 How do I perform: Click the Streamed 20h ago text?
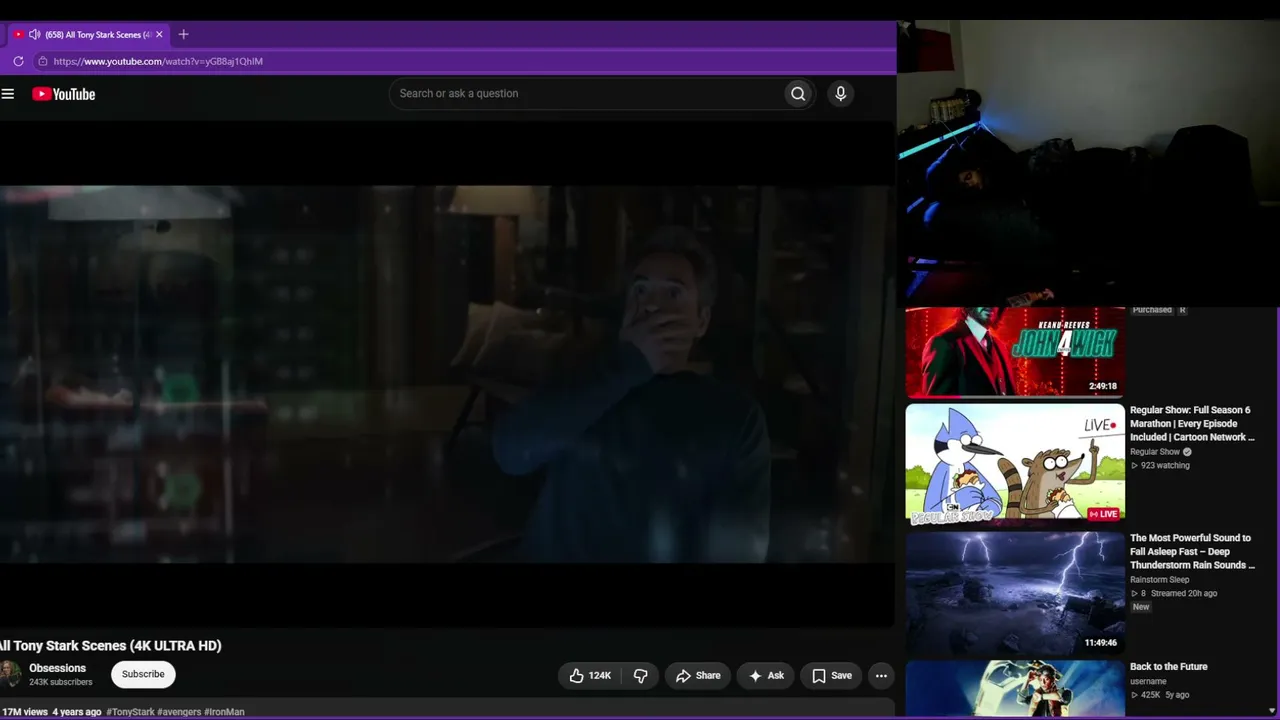1185,594
